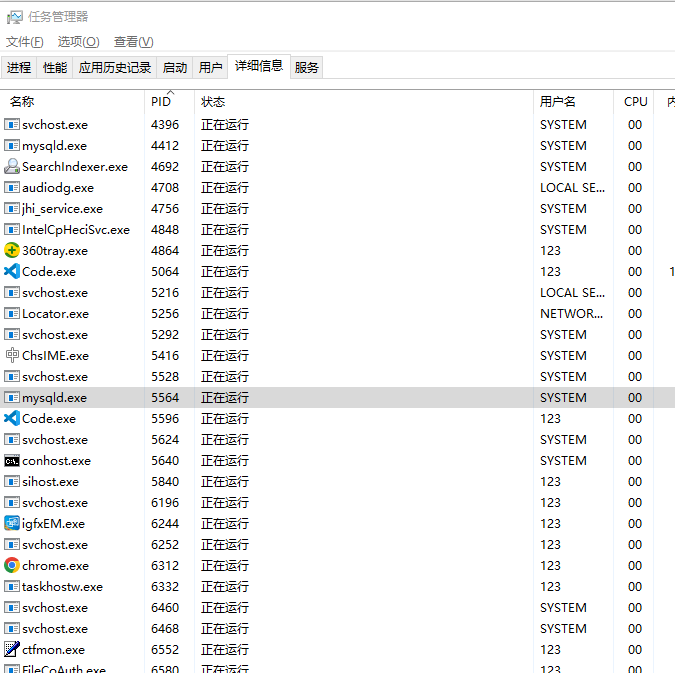The height and width of the screenshot is (673, 675).
Task: Click the 正在运行 status of ctfmon.exe
Action: coord(225,649)
